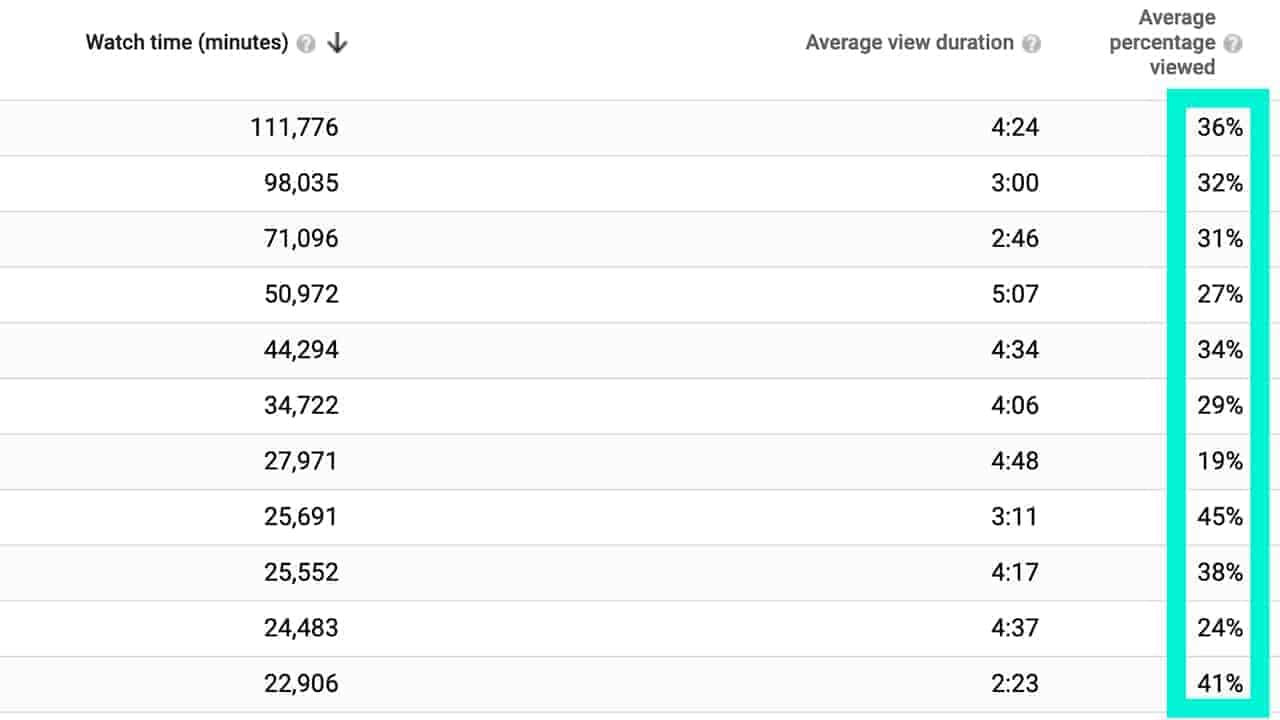Select the 98,035 watch time cell

pyautogui.click(x=301, y=183)
